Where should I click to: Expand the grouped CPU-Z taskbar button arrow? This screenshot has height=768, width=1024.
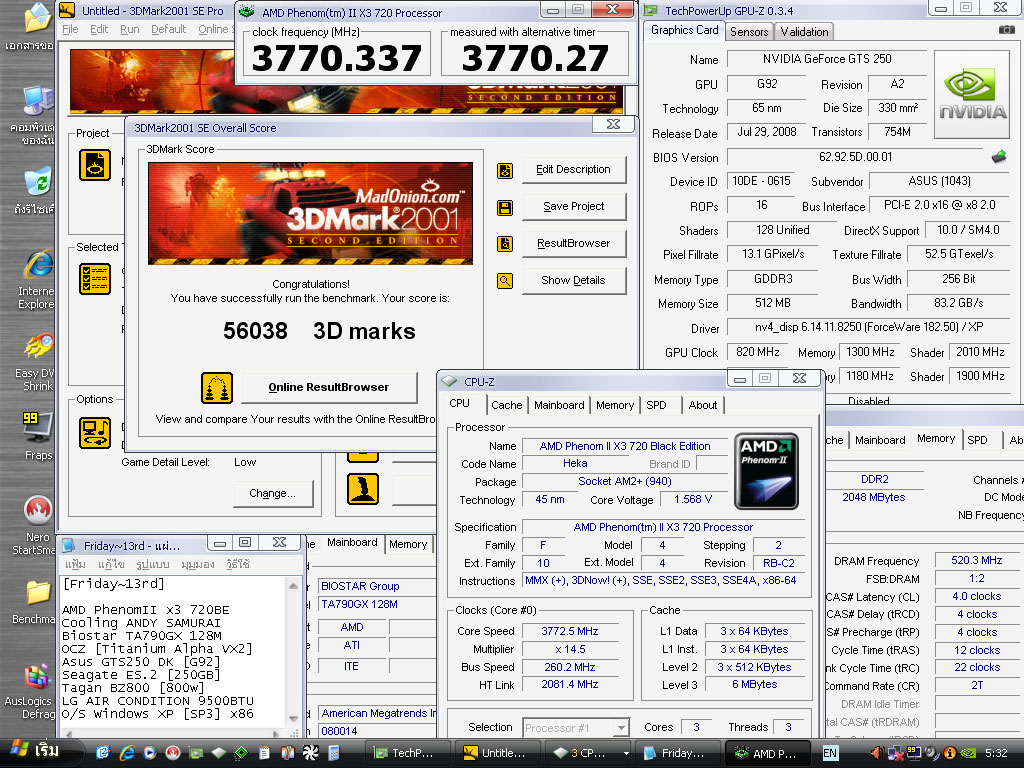pos(626,754)
